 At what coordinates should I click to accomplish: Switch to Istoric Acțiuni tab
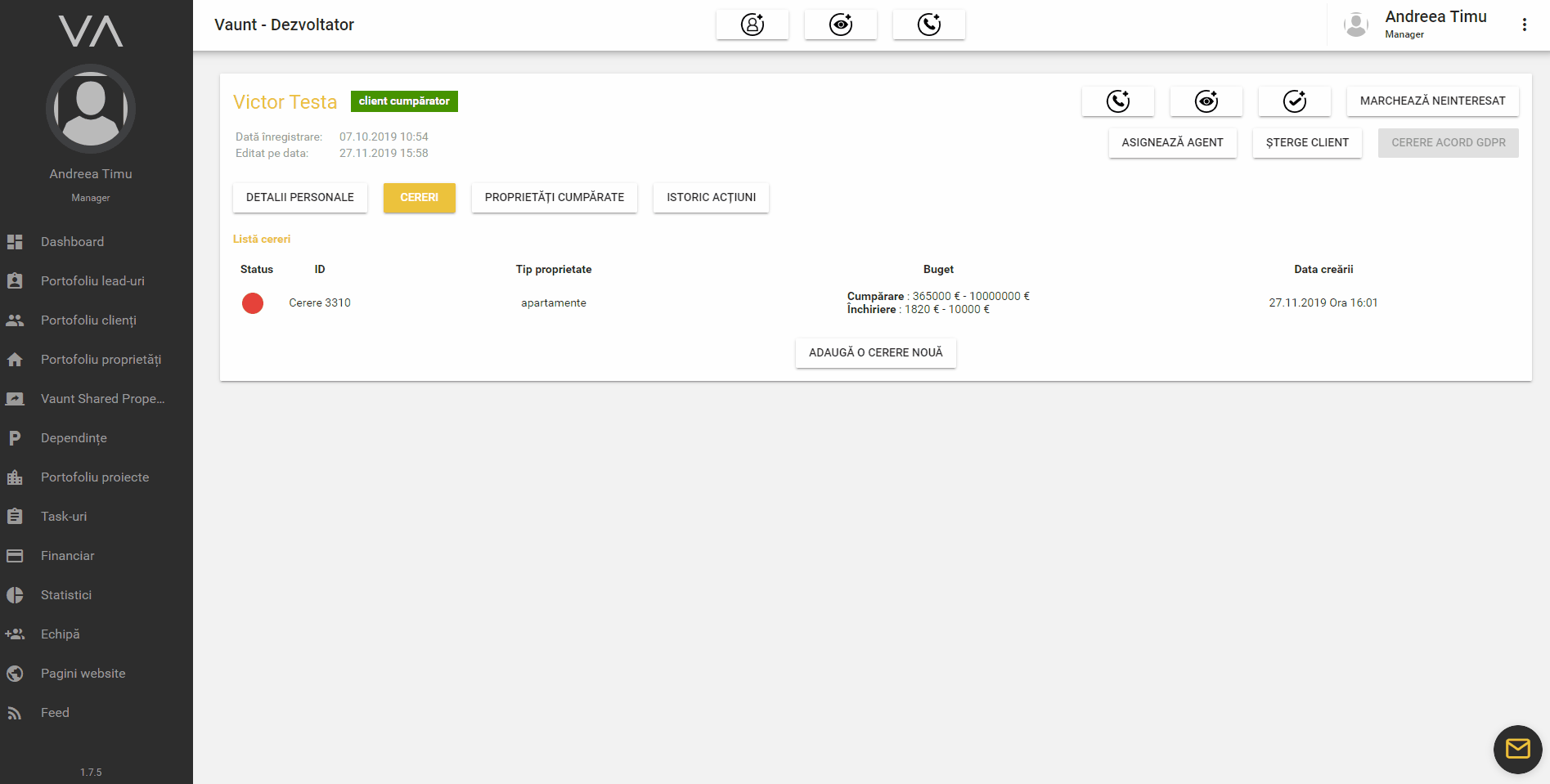pos(711,198)
